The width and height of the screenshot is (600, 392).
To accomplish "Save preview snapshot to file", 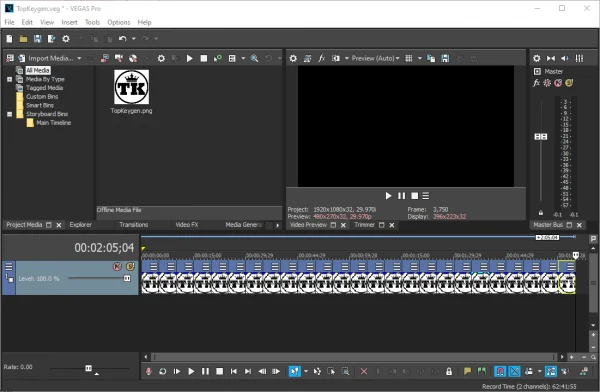I will pos(445,58).
